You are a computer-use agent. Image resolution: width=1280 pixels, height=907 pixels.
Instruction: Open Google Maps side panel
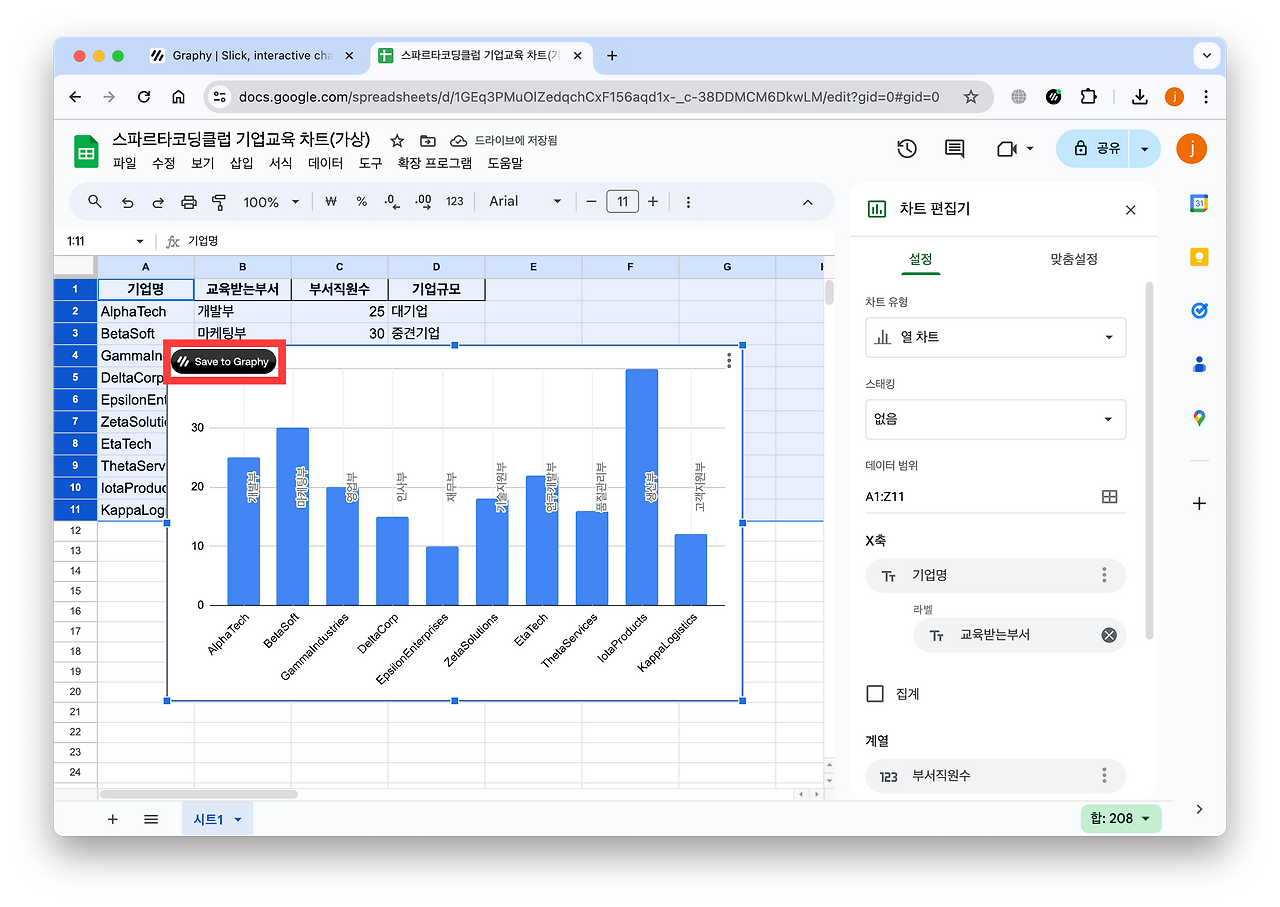(1199, 418)
